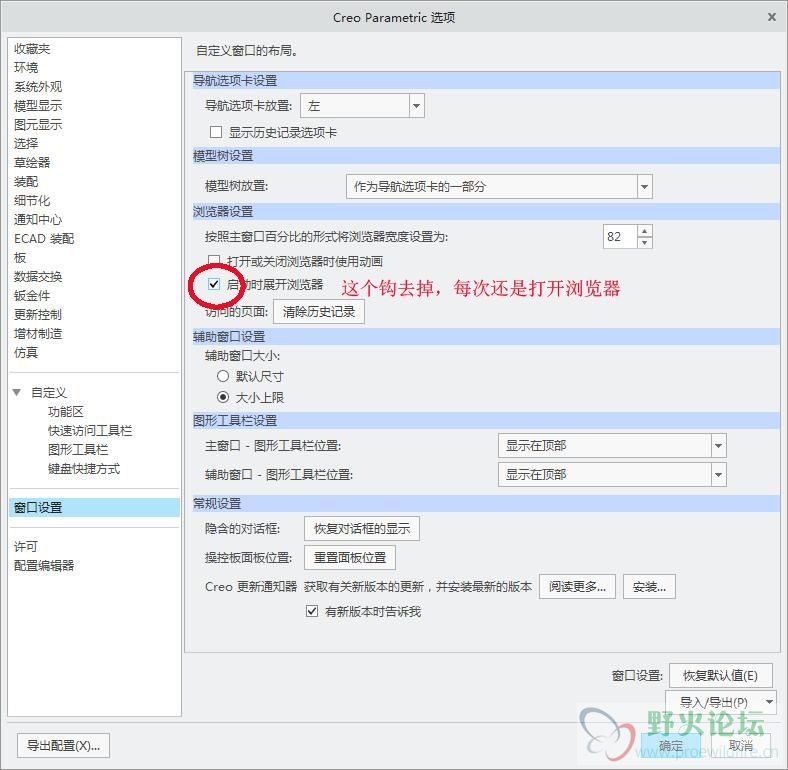This screenshot has width=788, height=770.
Task: Collapse the 自定义 tree group
Action: (x=17, y=392)
